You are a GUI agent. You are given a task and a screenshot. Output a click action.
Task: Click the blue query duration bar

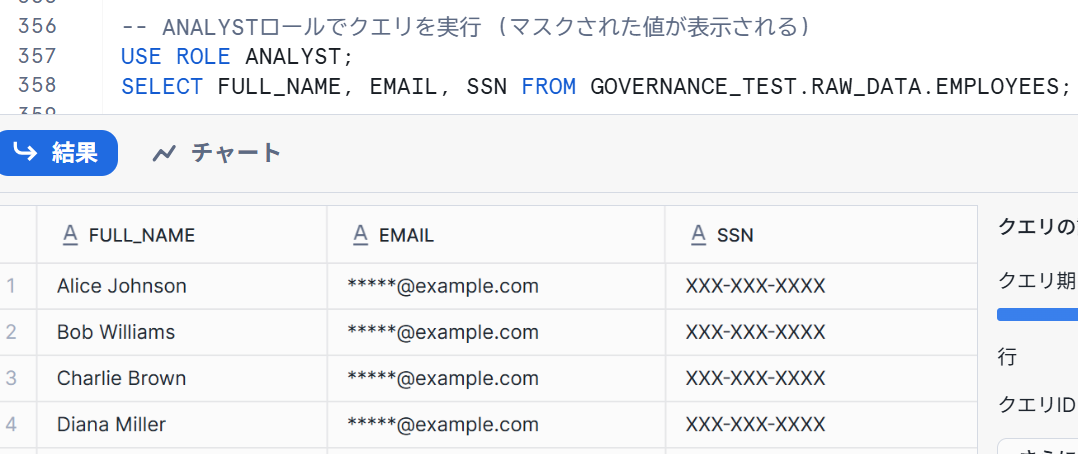coord(1037,314)
